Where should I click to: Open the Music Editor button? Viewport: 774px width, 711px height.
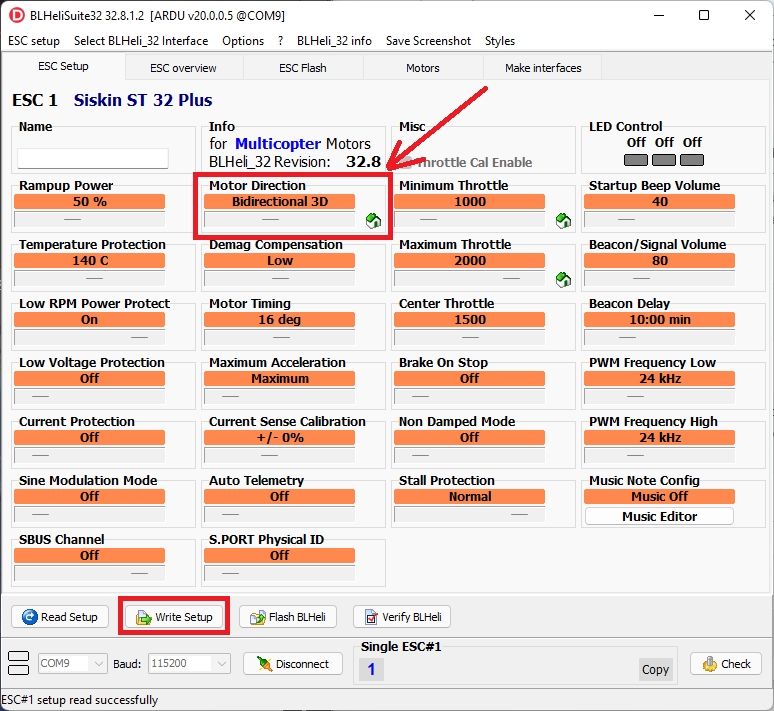(x=659, y=516)
